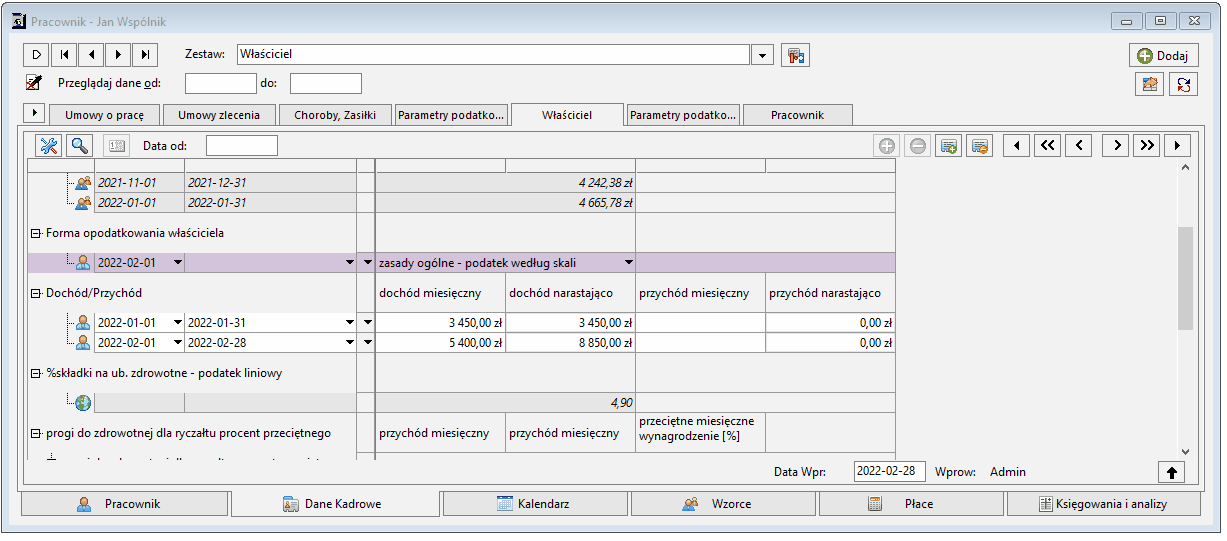Viewport: 1227px width, 541px height.
Task: Open the first Parametry podatko... tab
Action: coord(451,115)
